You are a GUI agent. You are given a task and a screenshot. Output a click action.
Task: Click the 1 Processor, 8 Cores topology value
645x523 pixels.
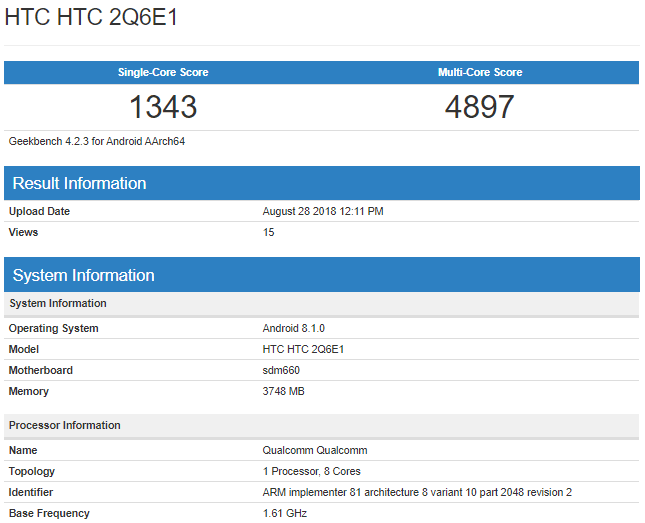pyautogui.click(x=311, y=471)
